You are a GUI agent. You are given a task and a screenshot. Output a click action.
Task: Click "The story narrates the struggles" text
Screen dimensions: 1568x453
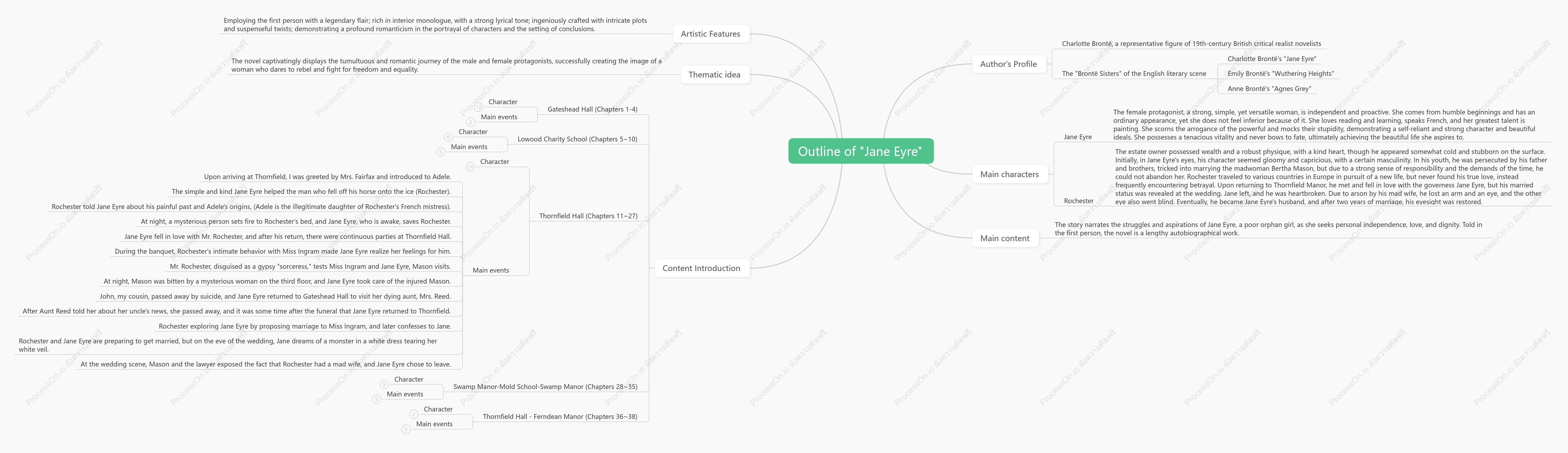[x=1268, y=229]
